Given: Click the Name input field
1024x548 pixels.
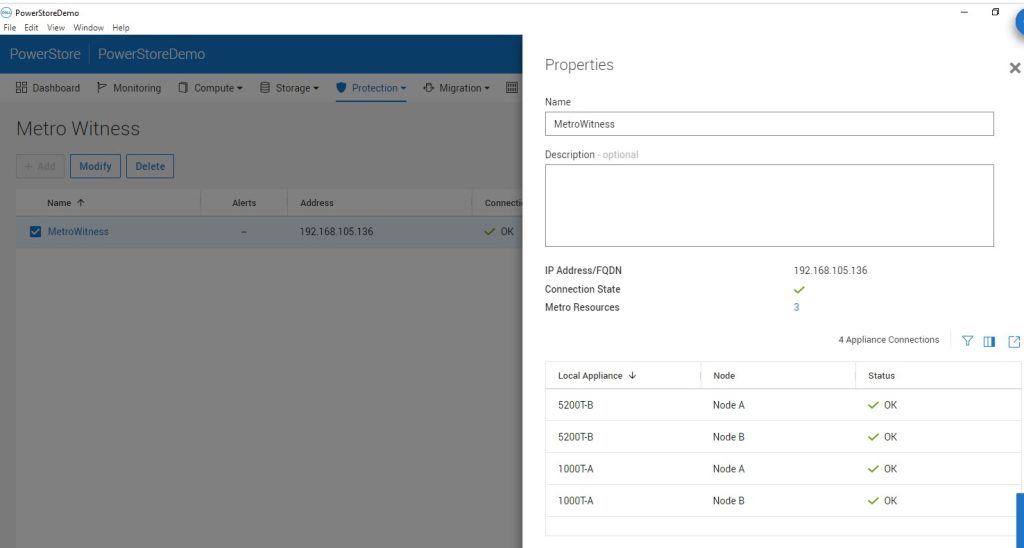Looking at the screenshot, I should click(768, 124).
